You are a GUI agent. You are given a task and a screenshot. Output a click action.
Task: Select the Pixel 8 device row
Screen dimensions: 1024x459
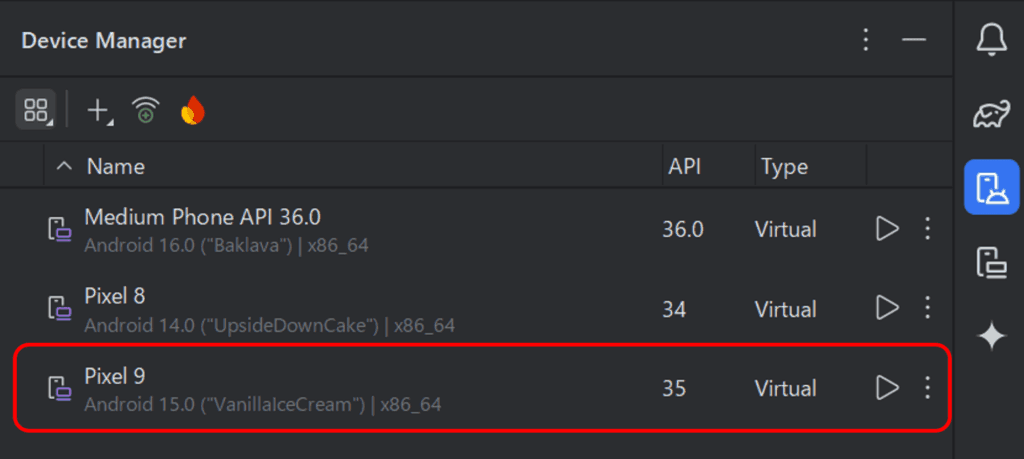pyautogui.click(x=480, y=308)
